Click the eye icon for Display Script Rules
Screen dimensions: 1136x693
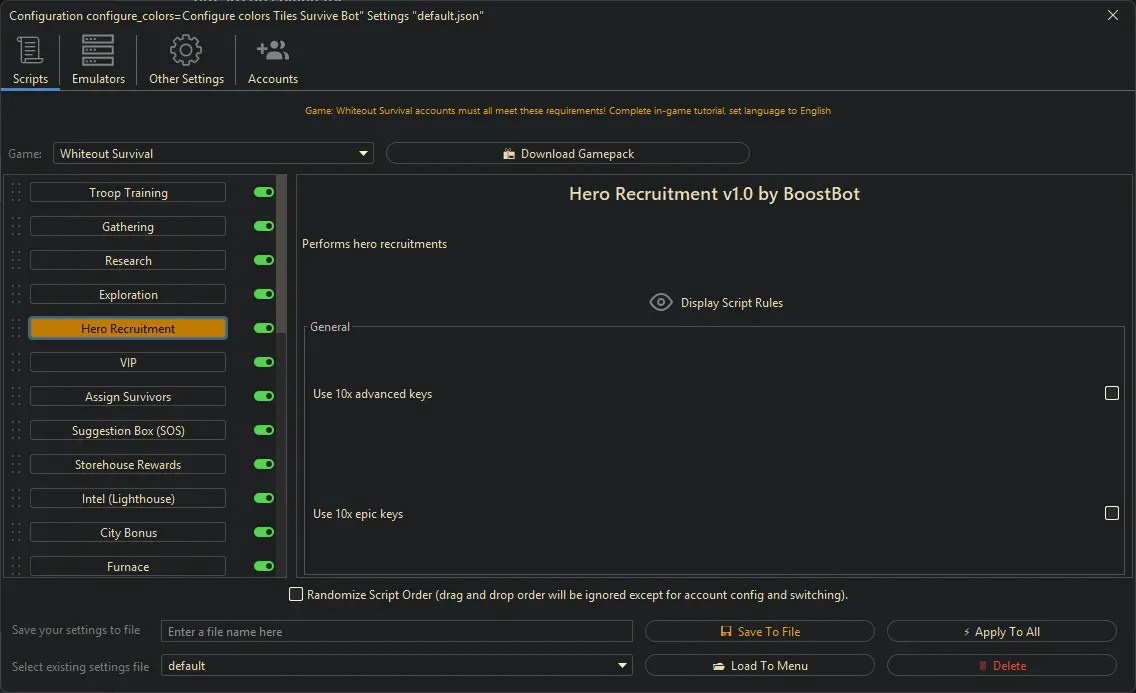pyautogui.click(x=661, y=302)
